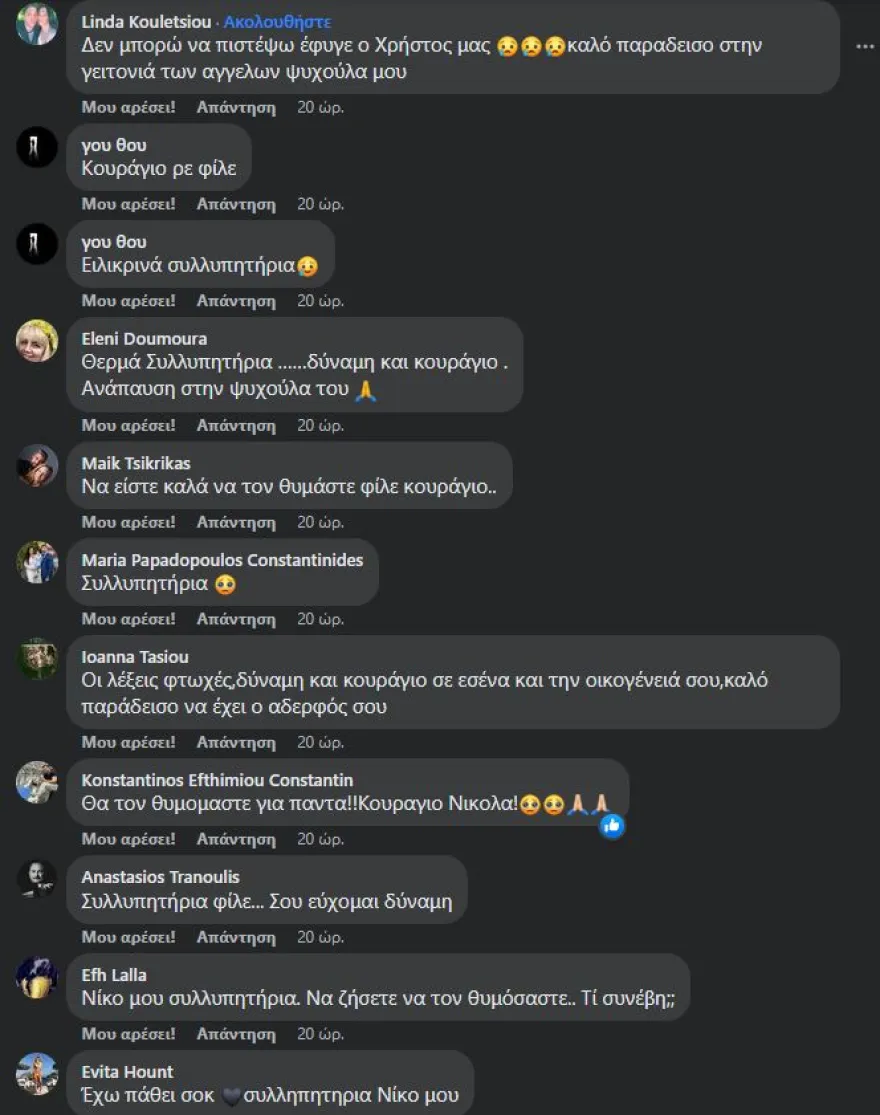Open Efh Lalla's profile picture
880x1115 pixels.
point(37,977)
